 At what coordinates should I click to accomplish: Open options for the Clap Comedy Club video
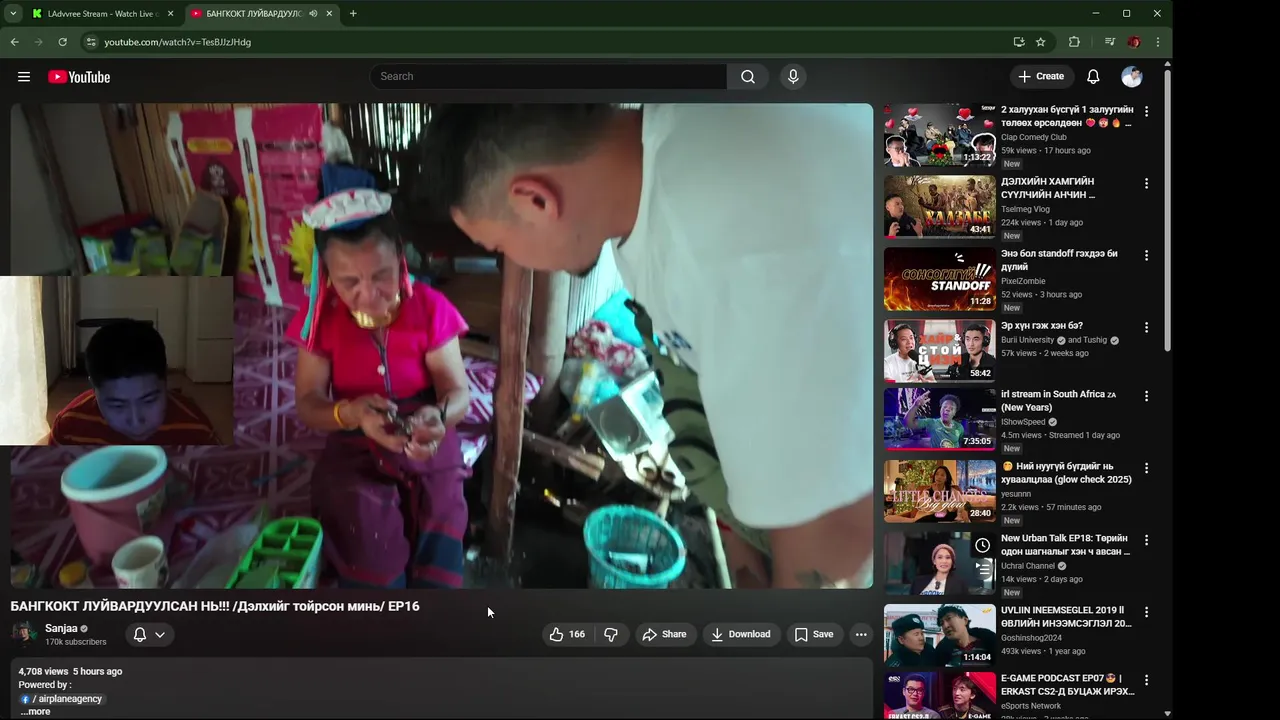[x=1146, y=111]
